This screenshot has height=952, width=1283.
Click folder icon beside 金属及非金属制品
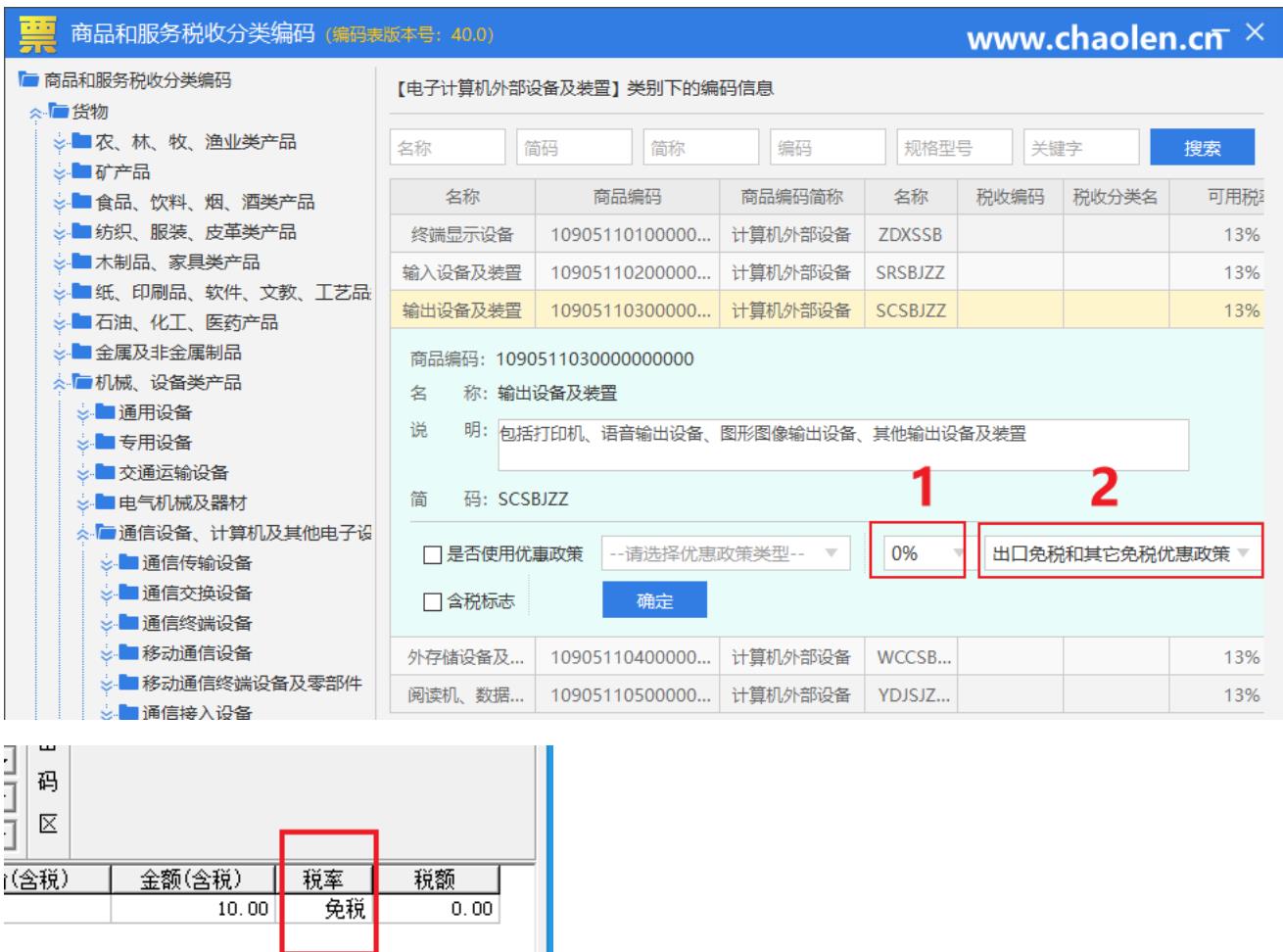pos(82,353)
